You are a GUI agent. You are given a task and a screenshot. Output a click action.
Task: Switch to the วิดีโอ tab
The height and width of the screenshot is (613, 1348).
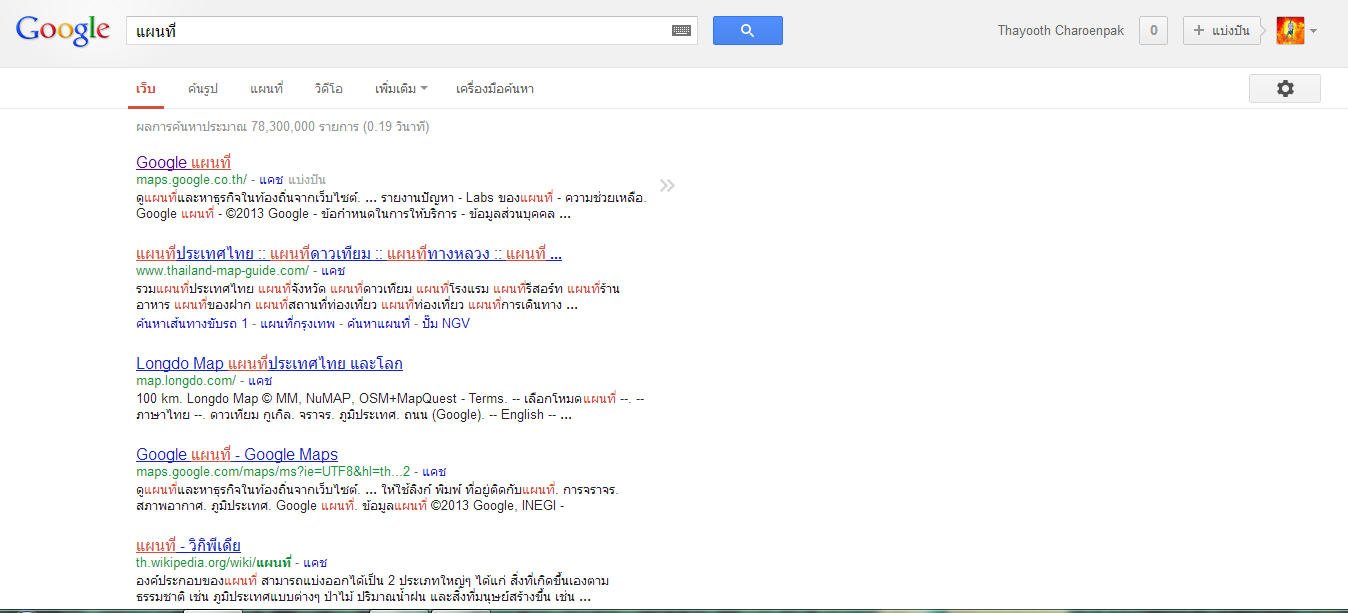328,89
